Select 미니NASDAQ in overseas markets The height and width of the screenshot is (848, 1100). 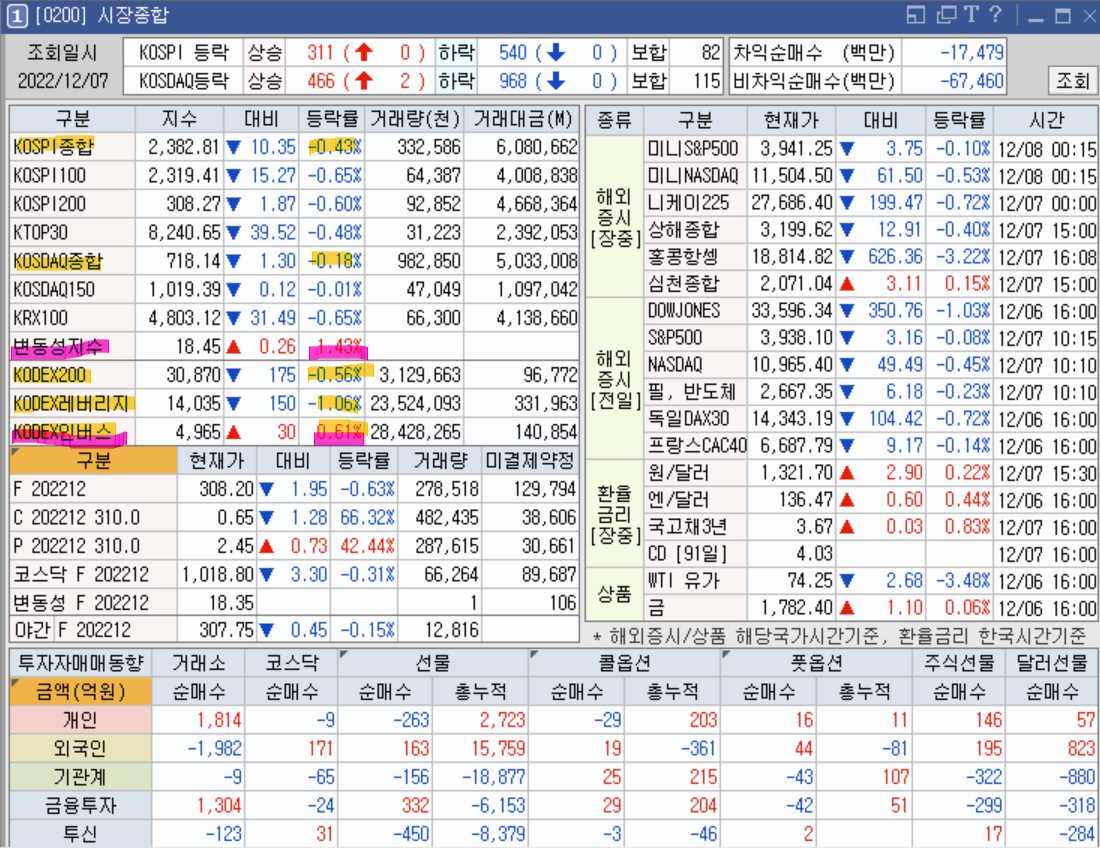(871, 175)
